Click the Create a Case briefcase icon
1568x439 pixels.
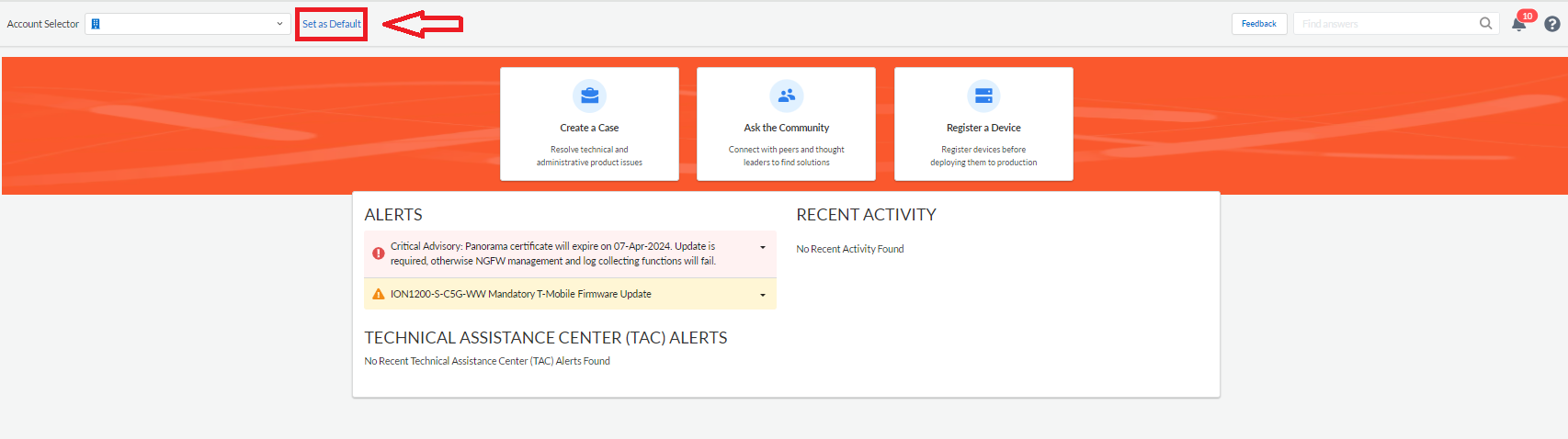[589, 96]
